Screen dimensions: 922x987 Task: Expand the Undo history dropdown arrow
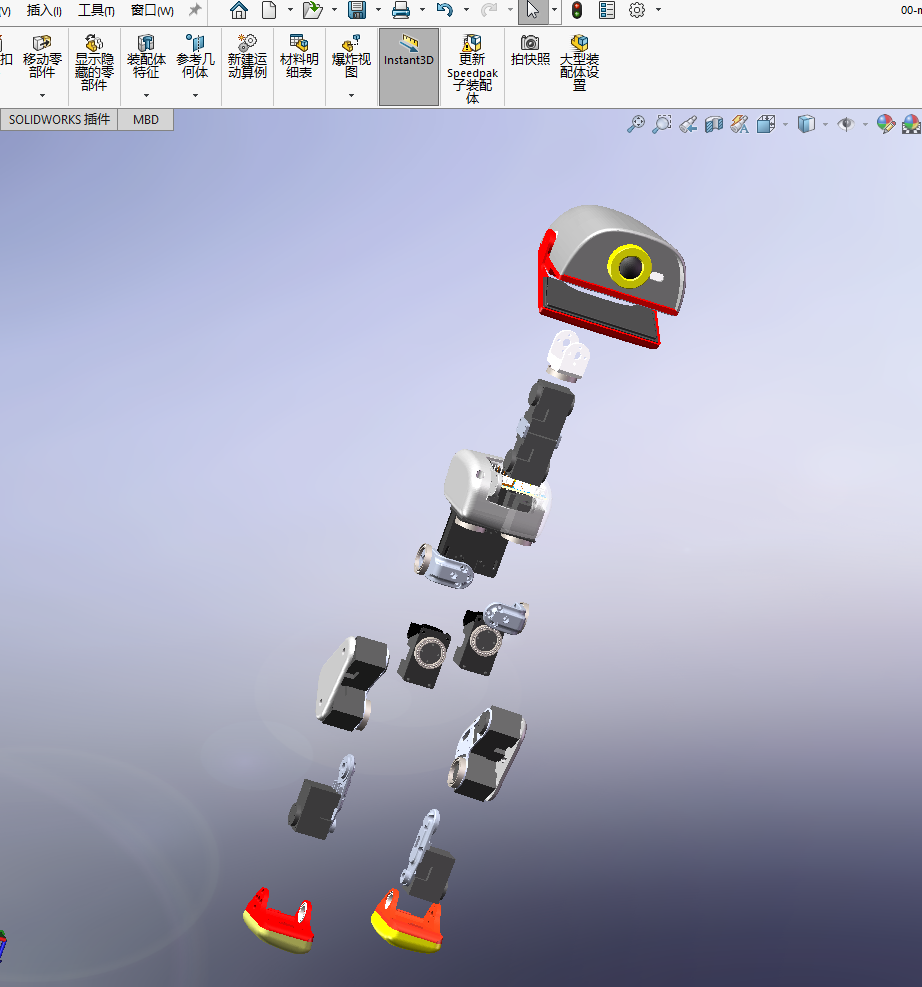pos(466,10)
